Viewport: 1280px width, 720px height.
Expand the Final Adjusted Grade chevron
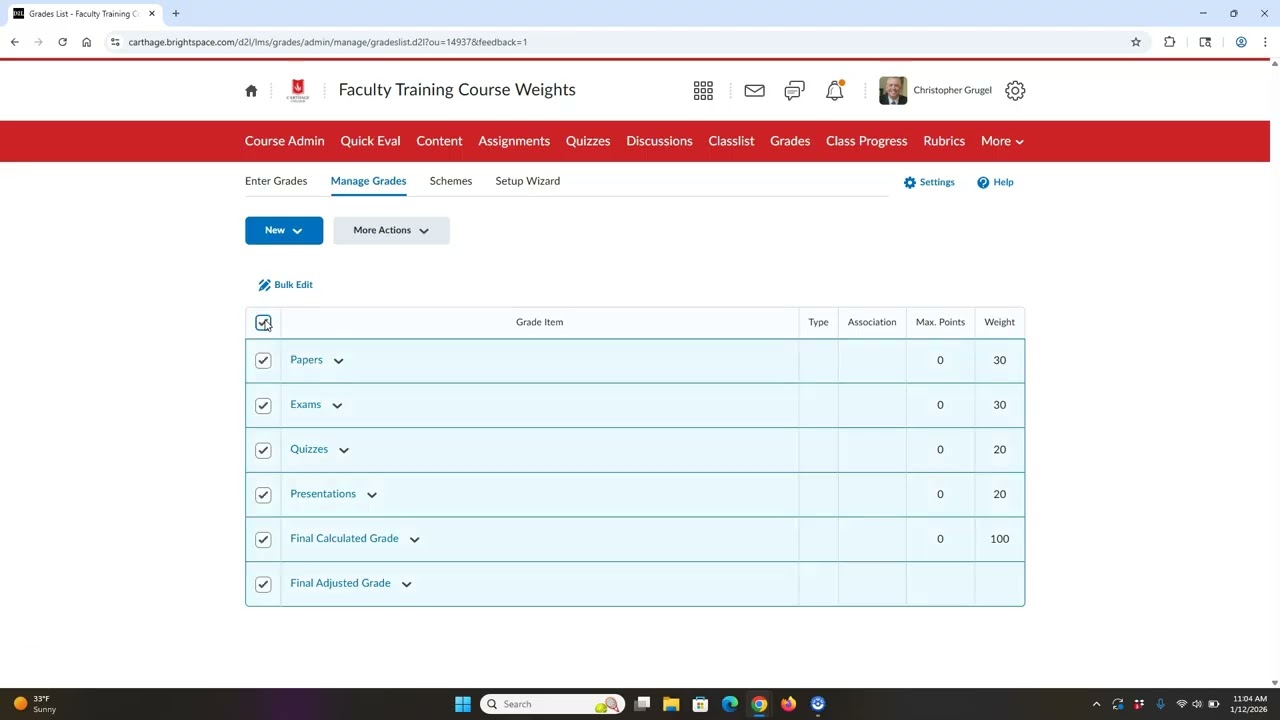tap(406, 584)
